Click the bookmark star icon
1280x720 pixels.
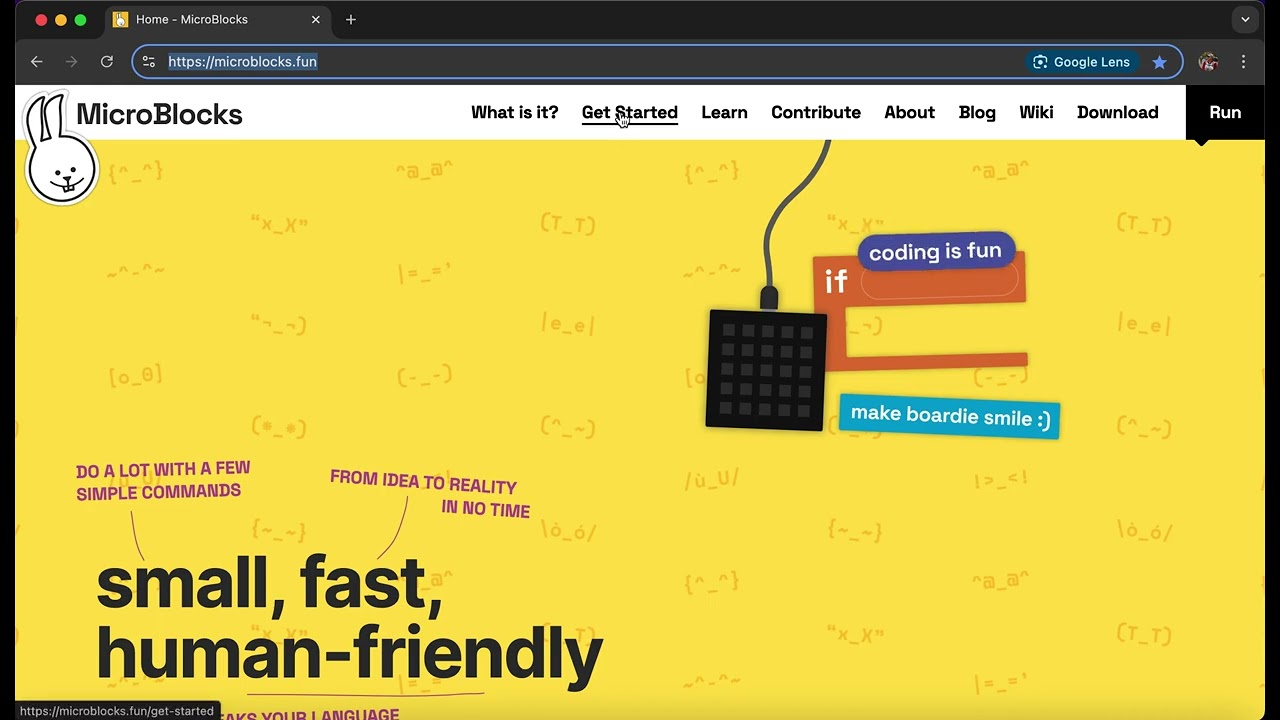1159,62
